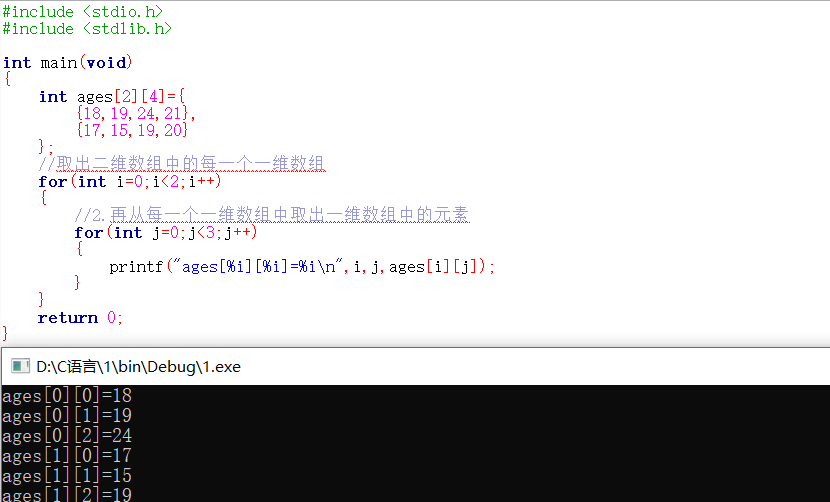The image size is (830, 502).
Task: Click output line ages[1][2]=19
Action: click(67, 495)
